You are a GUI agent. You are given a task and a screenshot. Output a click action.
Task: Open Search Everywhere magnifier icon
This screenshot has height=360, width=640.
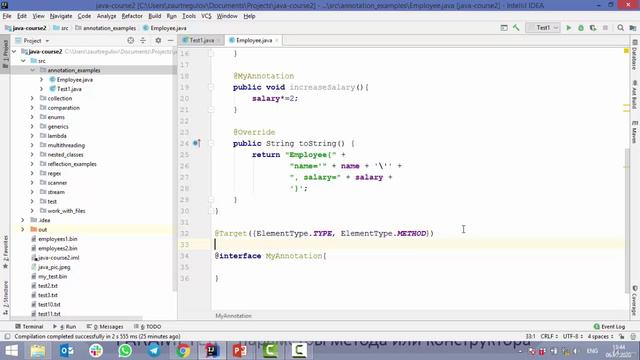pyautogui.click(x=620, y=28)
